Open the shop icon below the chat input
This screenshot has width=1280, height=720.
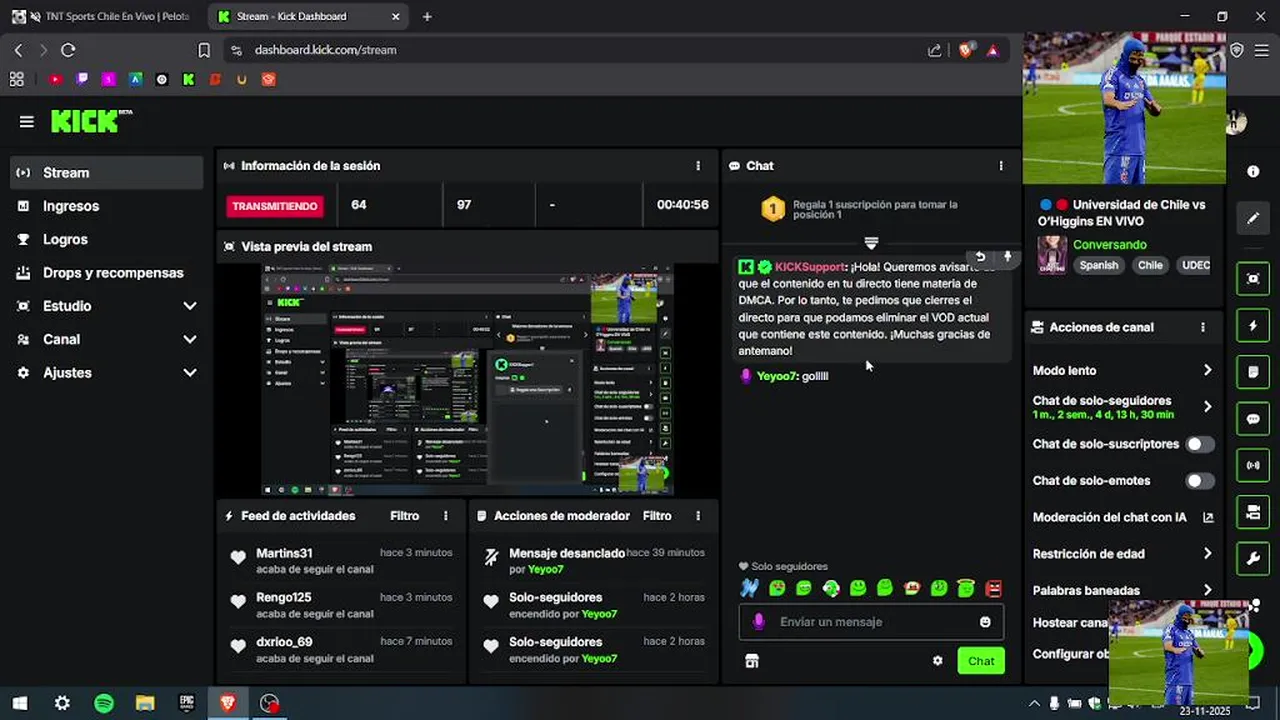pos(752,661)
